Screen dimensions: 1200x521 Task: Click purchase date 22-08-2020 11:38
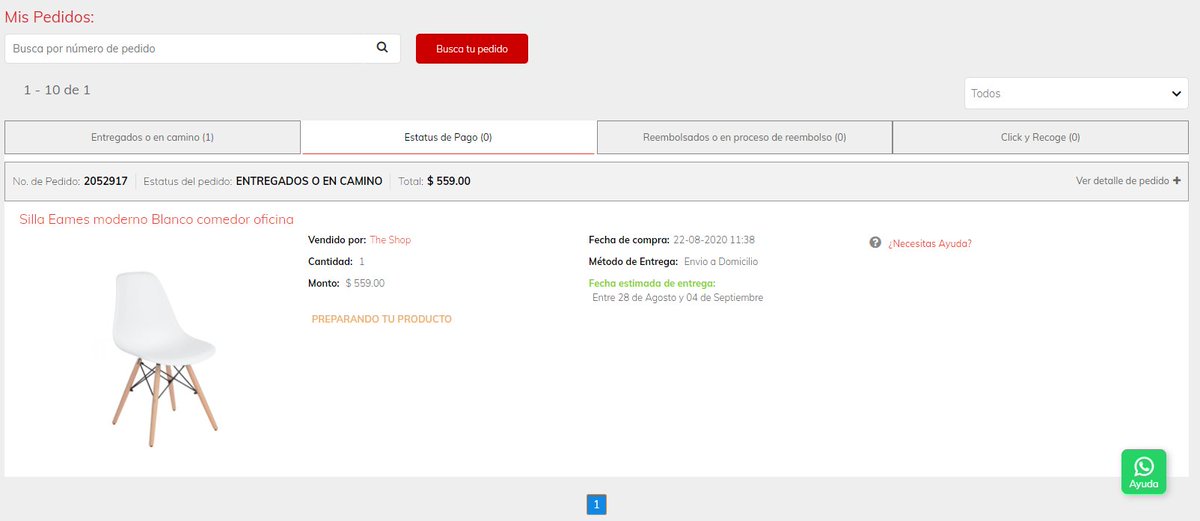[x=714, y=240]
